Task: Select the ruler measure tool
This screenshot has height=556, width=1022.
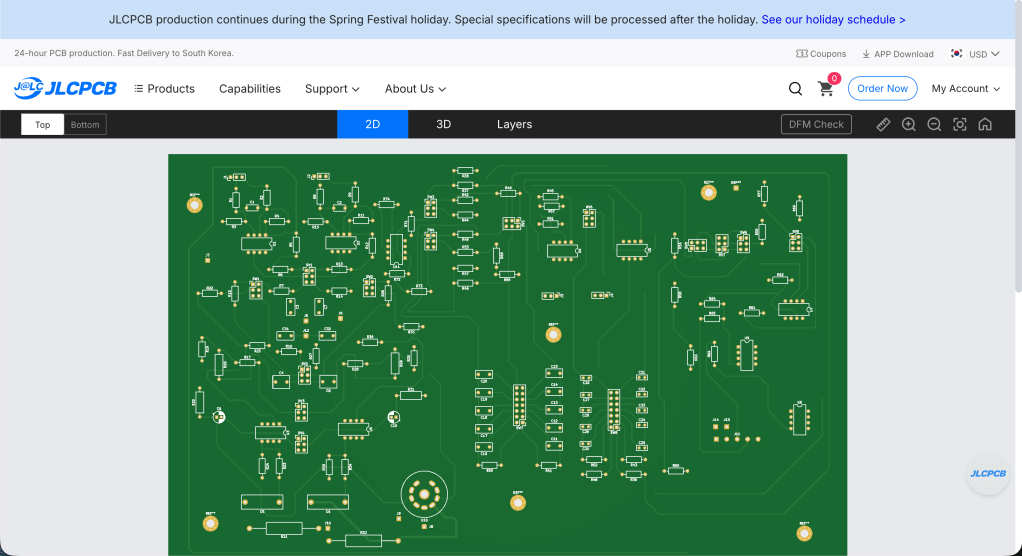Action: [883, 124]
